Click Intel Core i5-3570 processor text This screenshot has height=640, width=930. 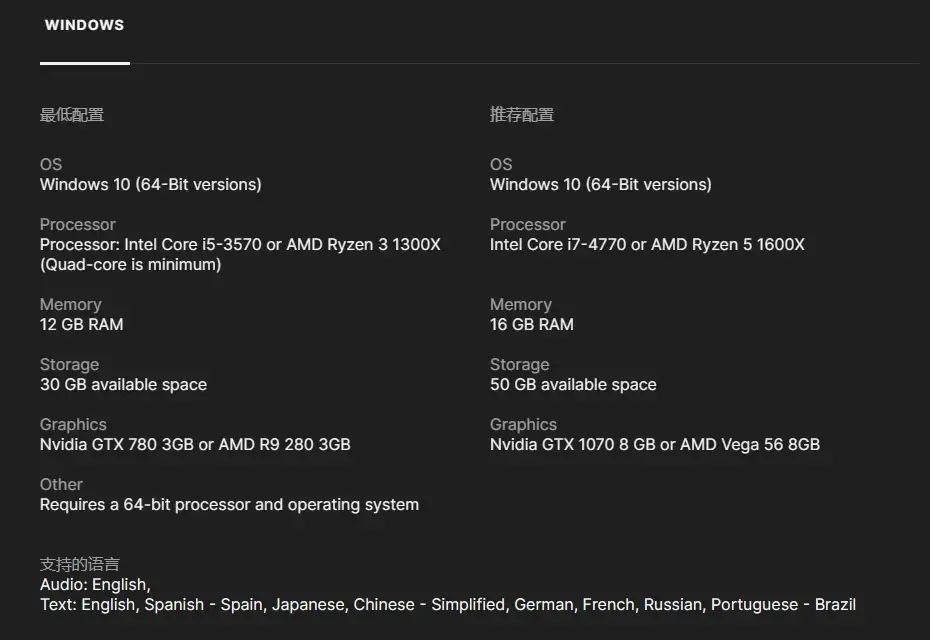point(240,244)
